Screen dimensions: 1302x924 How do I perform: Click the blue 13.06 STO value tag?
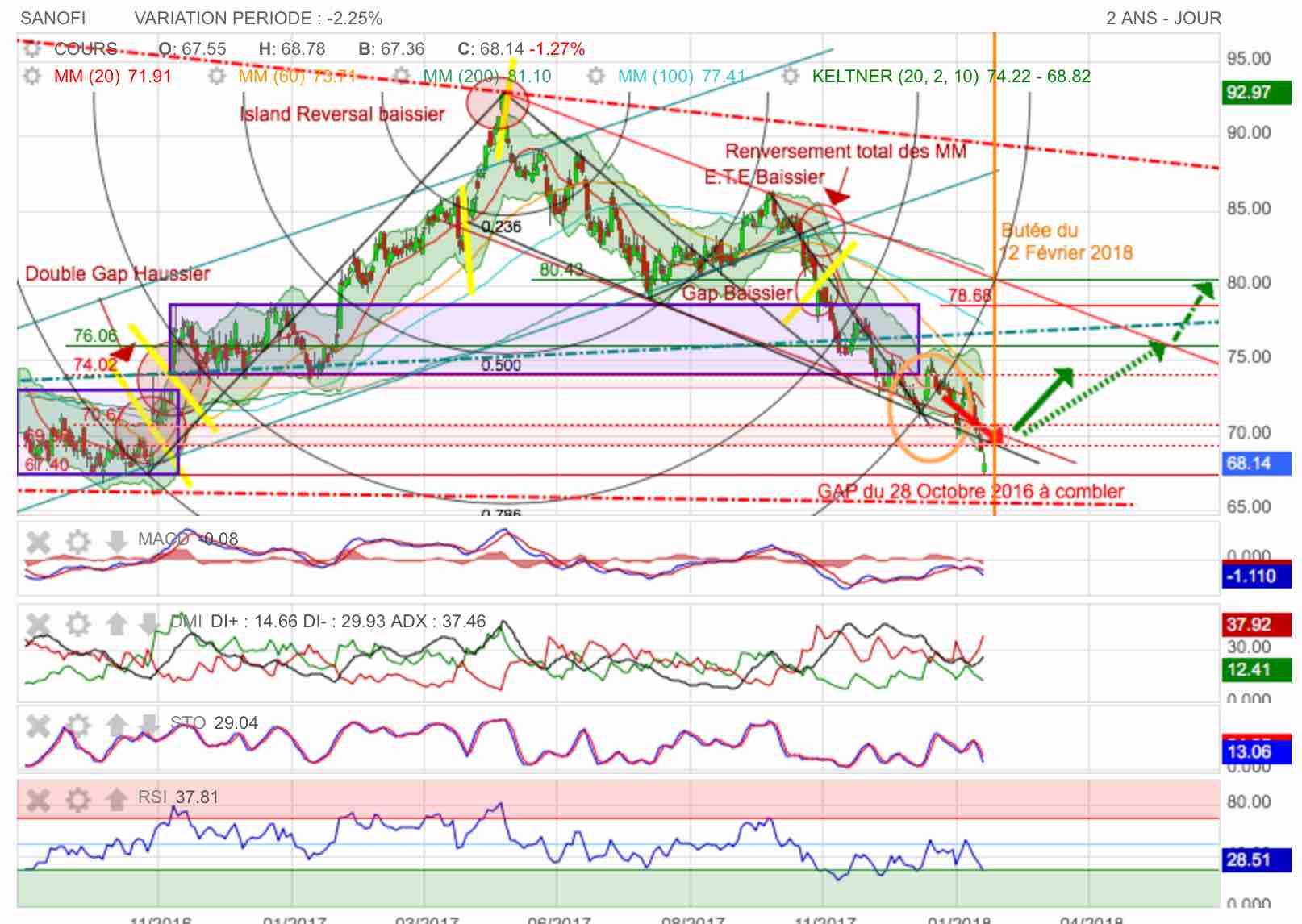click(x=1256, y=752)
